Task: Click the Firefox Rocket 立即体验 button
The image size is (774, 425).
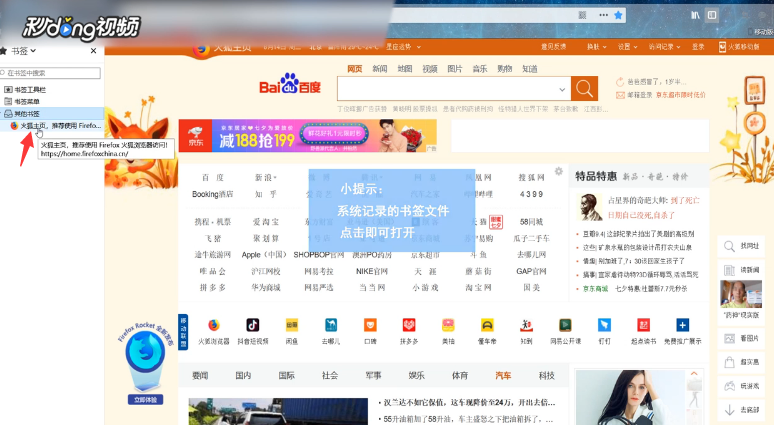Action: (x=145, y=399)
